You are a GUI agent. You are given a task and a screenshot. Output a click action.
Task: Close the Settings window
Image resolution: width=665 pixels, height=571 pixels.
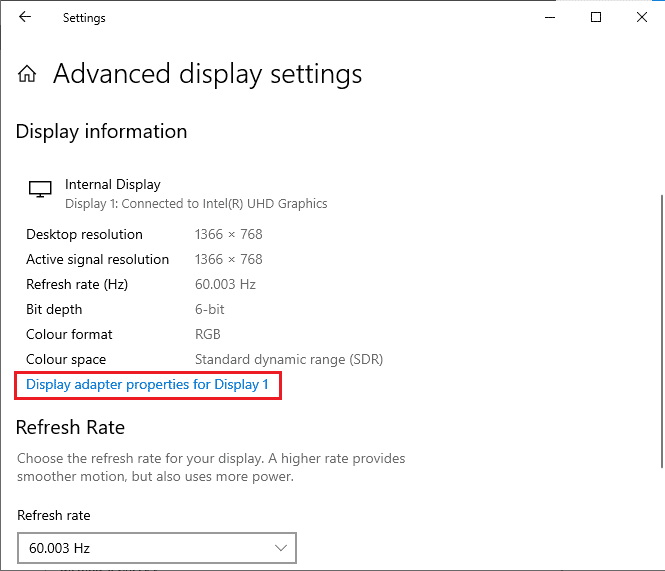click(641, 17)
